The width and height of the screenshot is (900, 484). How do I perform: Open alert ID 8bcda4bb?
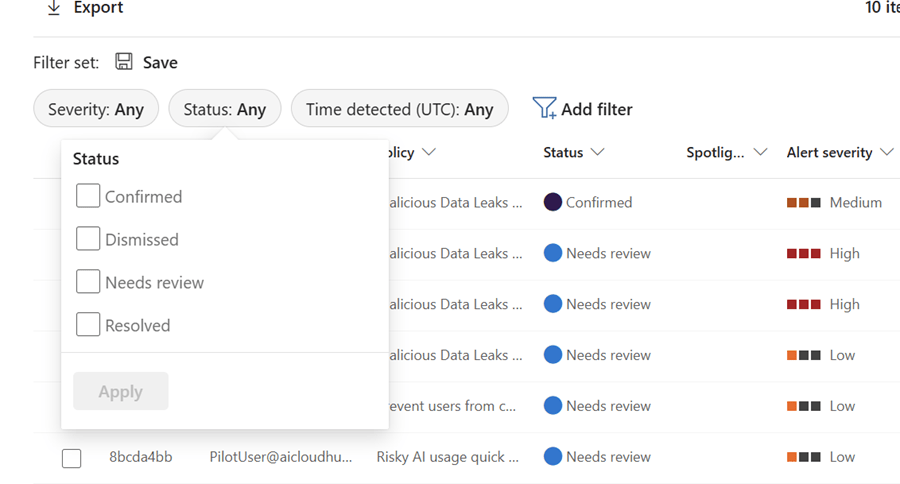point(140,457)
